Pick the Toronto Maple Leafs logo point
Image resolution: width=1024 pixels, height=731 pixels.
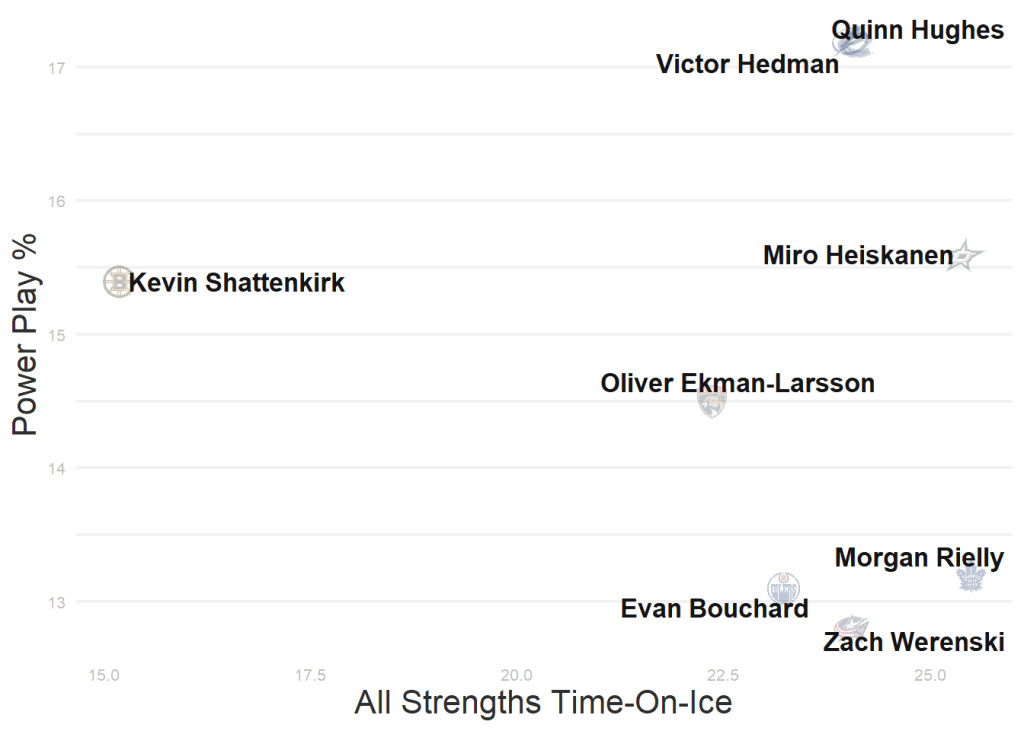pyautogui.click(x=971, y=577)
